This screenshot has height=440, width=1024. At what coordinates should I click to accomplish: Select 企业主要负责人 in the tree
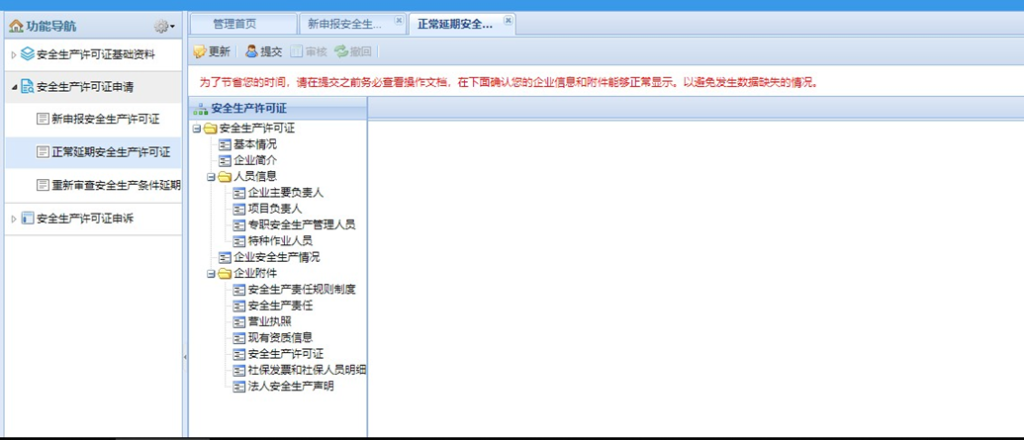(x=286, y=193)
